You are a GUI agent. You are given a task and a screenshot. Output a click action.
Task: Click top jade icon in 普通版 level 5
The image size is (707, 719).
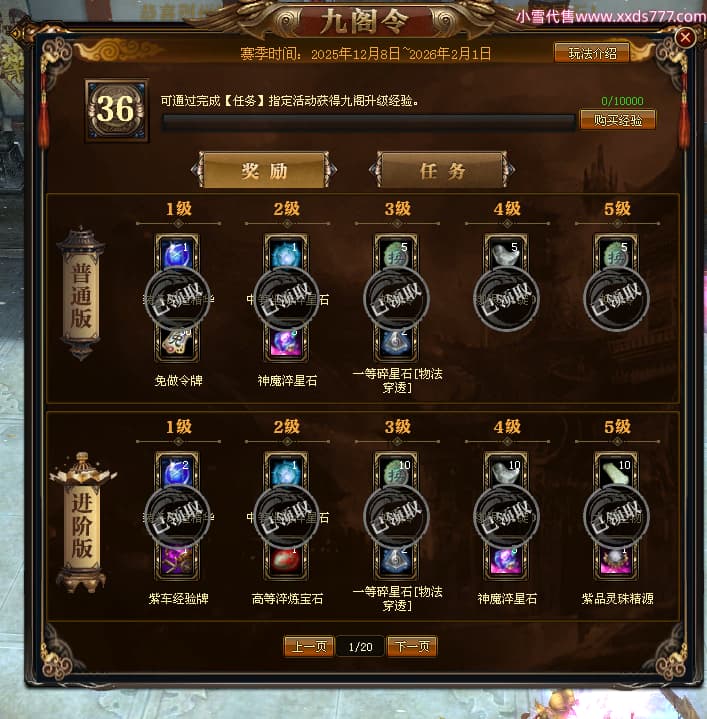pyautogui.click(x=616, y=254)
